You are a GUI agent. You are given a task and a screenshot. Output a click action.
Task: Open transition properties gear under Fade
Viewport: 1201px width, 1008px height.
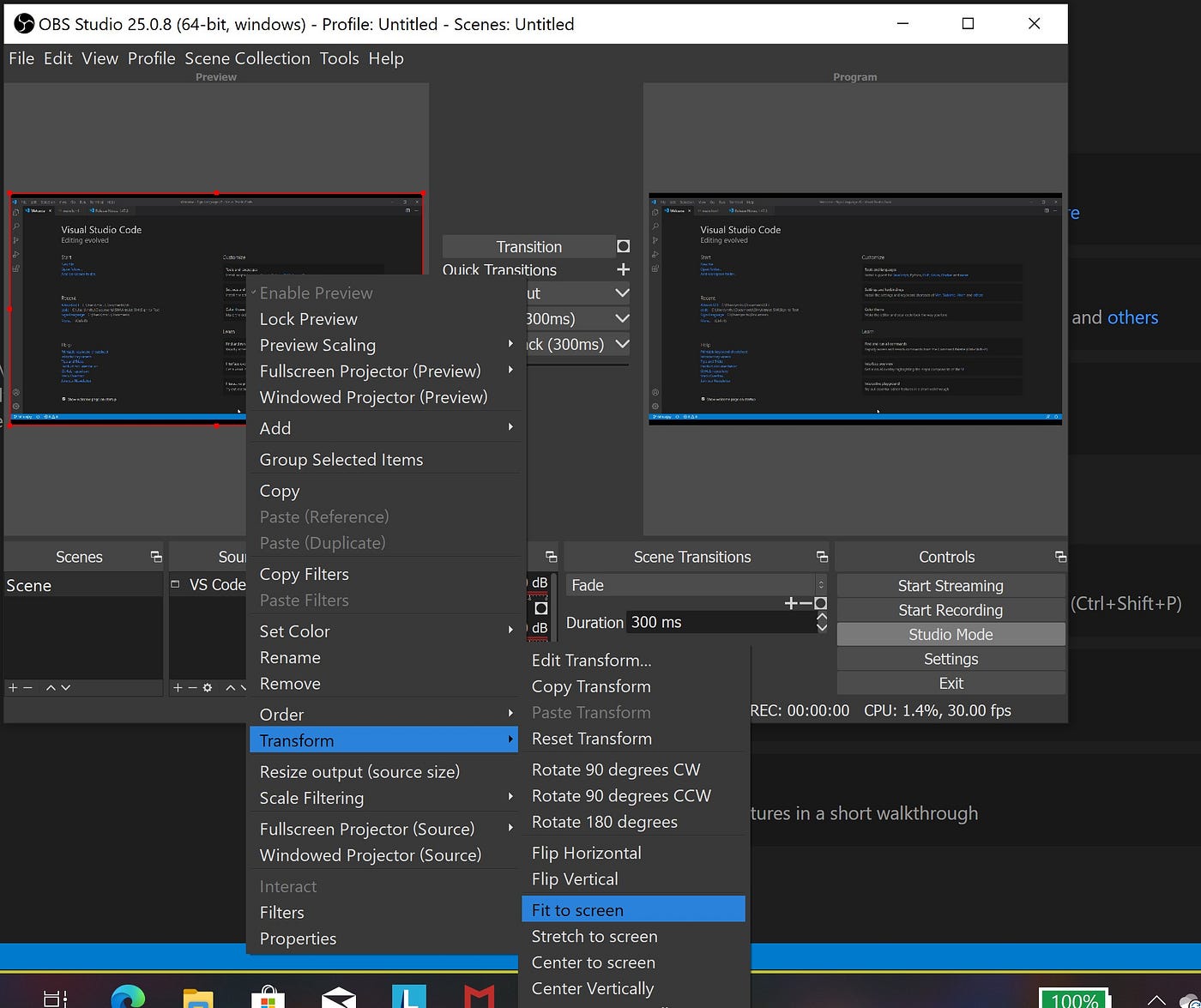coord(820,604)
